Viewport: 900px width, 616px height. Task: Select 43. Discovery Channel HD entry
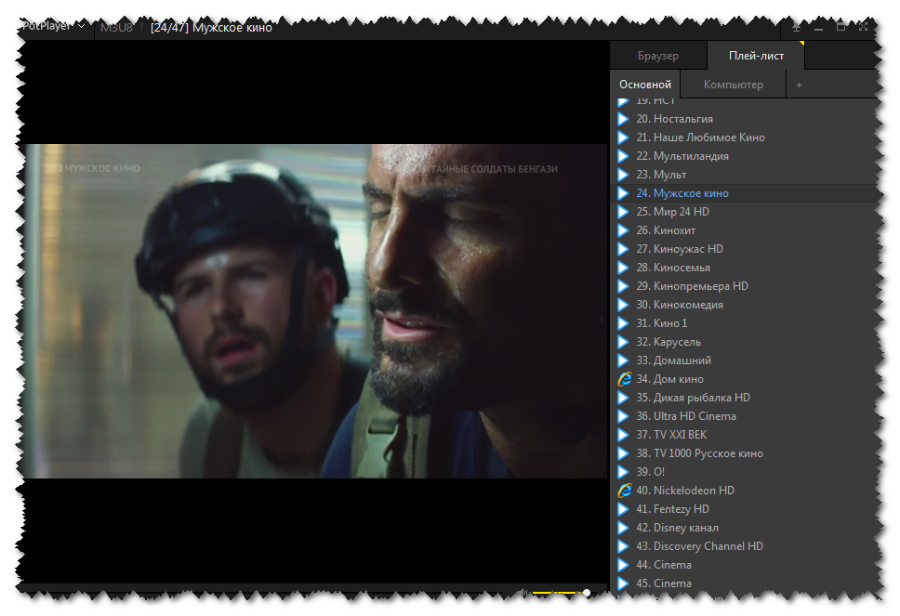pos(745,546)
